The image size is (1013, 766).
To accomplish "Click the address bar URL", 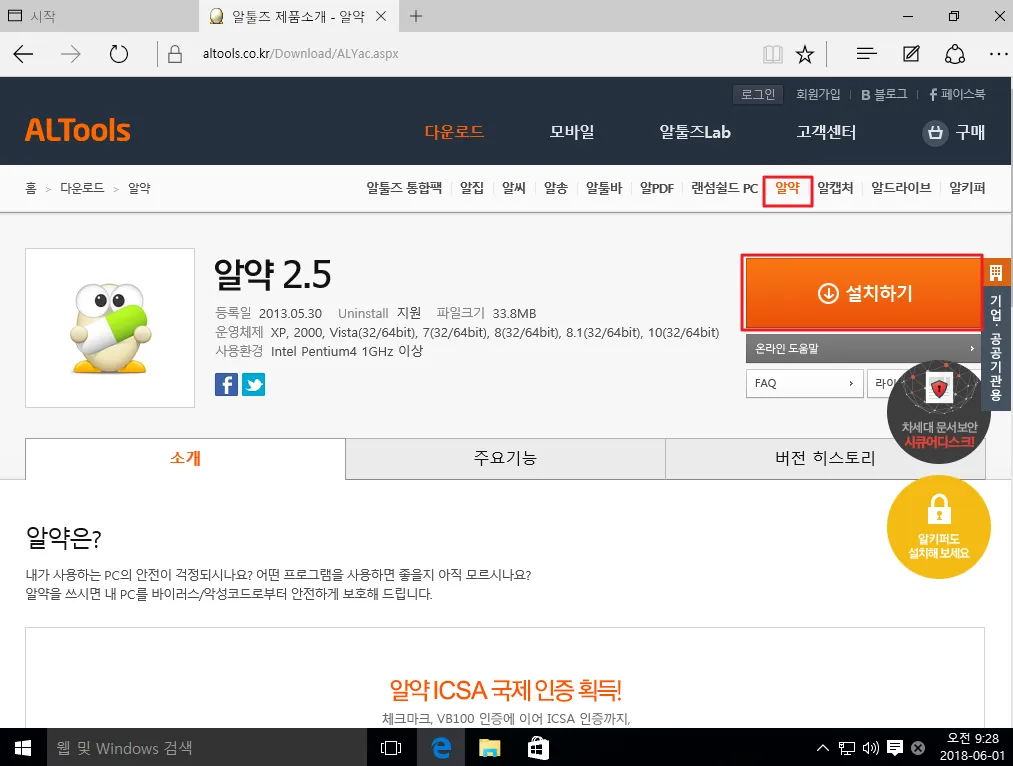I will tap(300, 54).
